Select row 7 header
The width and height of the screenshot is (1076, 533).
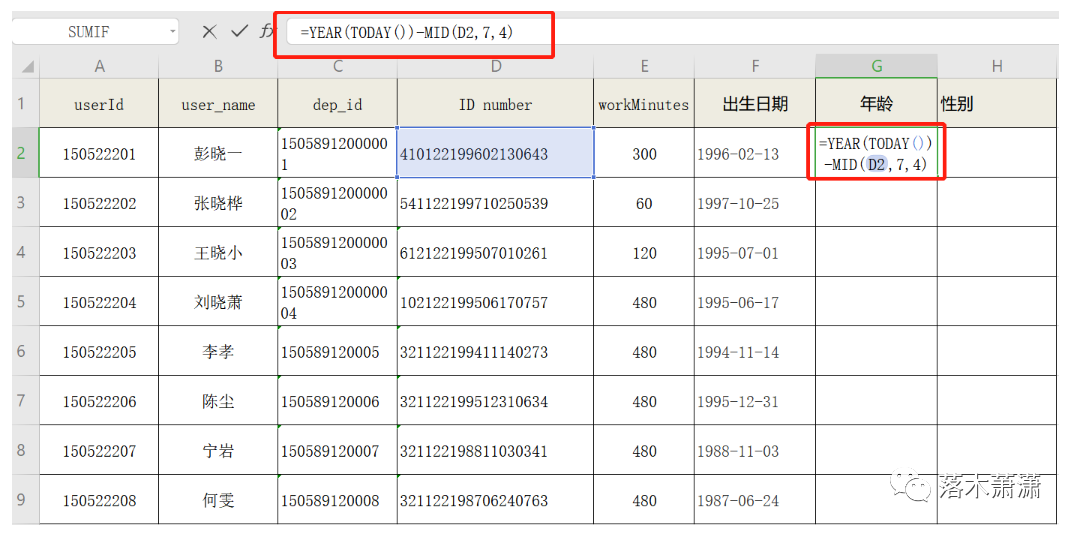coord(26,400)
